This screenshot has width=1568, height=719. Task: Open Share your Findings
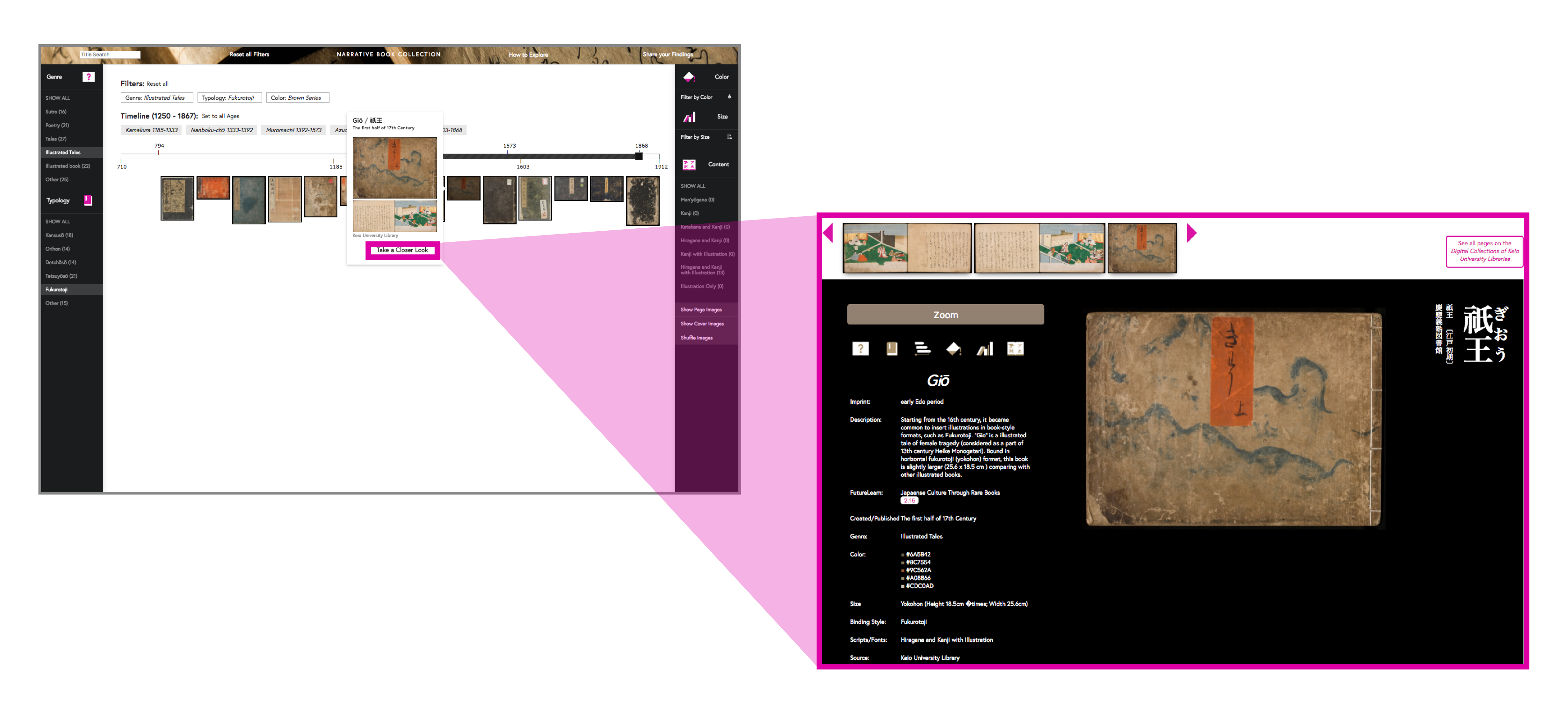668,55
